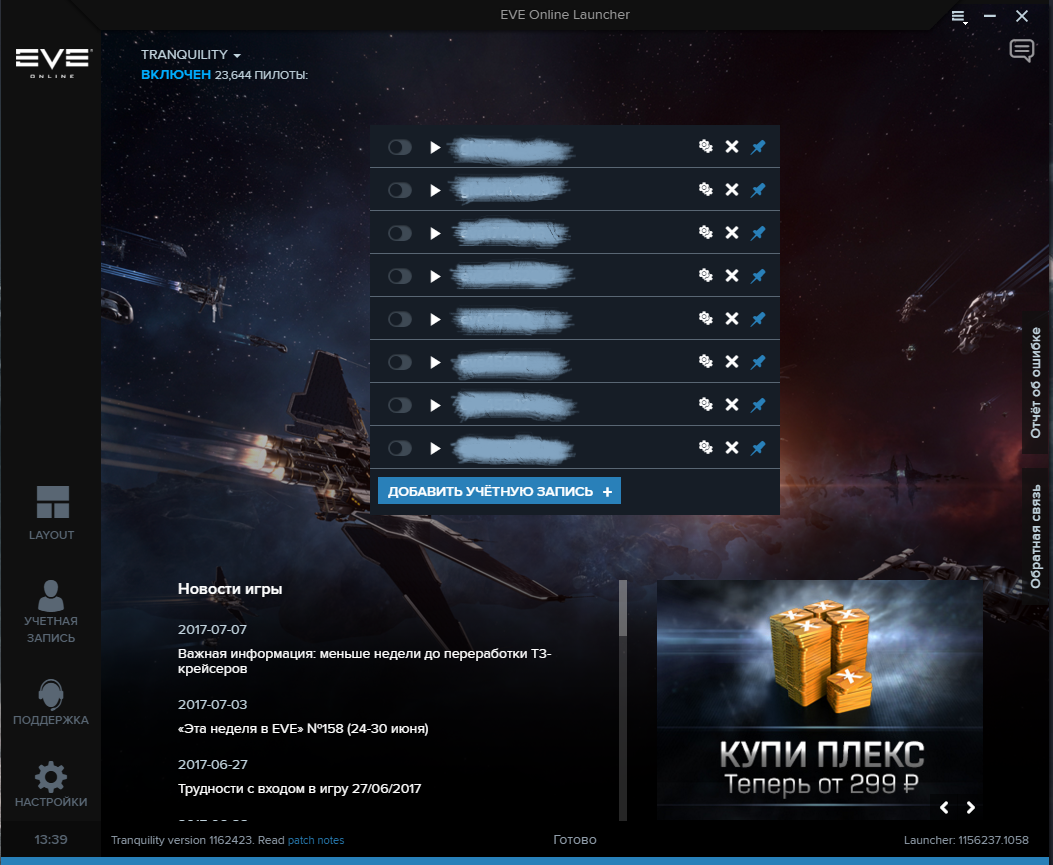This screenshot has width=1053, height=865.
Task: Open the fifth account's gear settings
Action: [705, 318]
